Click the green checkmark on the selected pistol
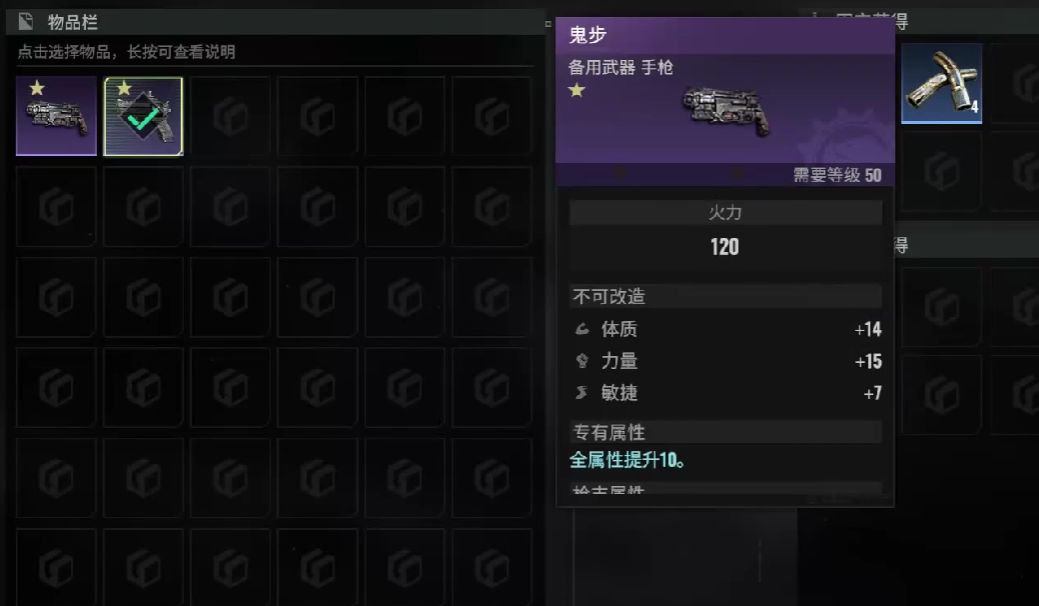The width and height of the screenshot is (1039, 606). [x=142, y=120]
